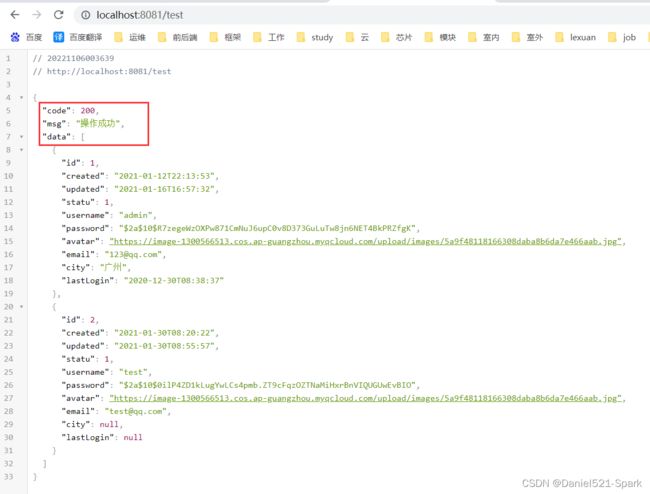Open the admin user's avatar image link

click(x=365, y=241)
